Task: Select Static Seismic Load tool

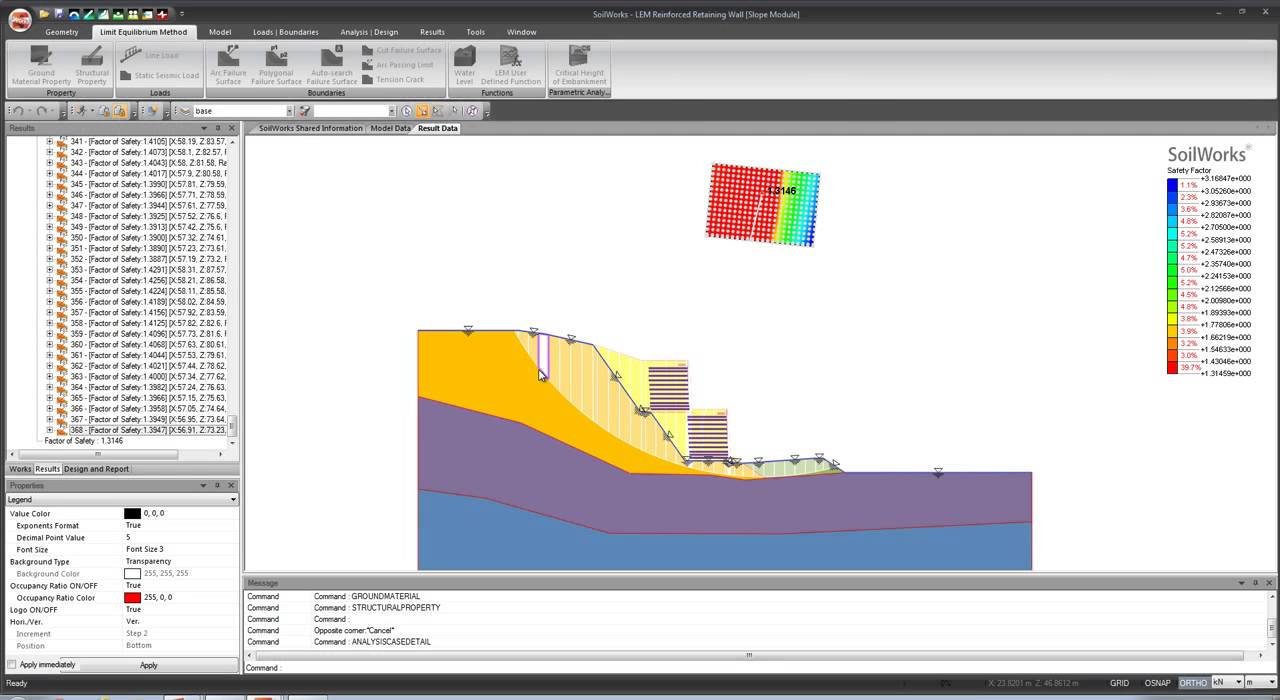Action: pos(159,75)
